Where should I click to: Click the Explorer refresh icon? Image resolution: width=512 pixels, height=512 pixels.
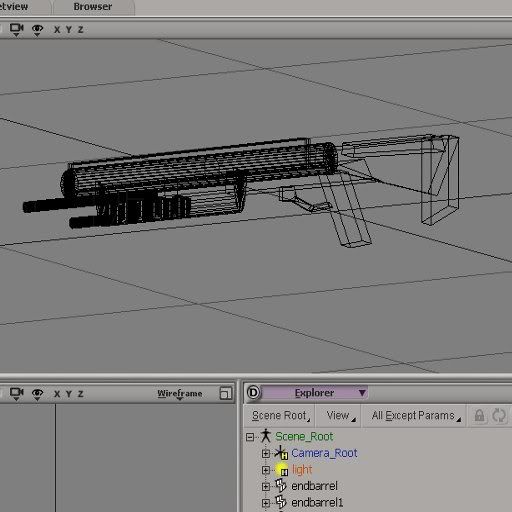point(499,416)
